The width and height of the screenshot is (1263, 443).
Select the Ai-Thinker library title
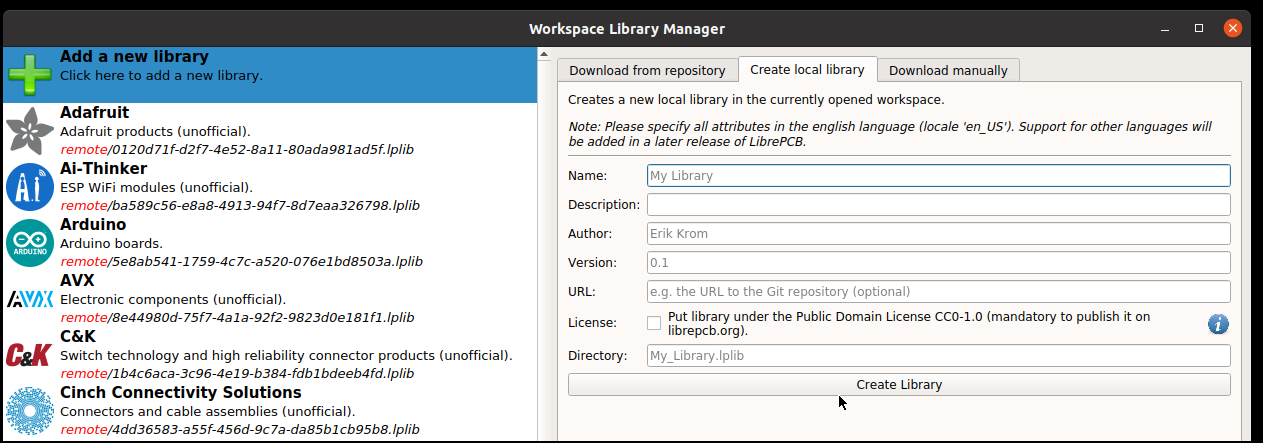[x=103, y=169]
